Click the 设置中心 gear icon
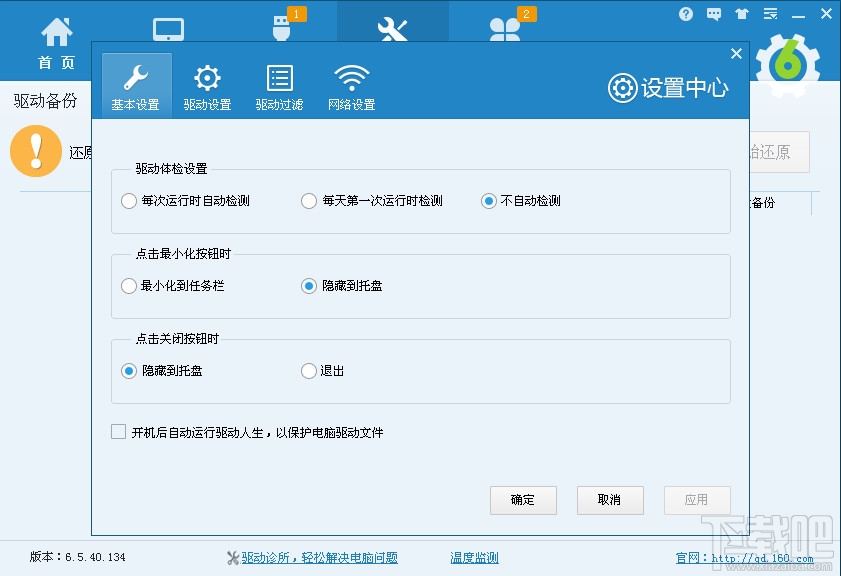 (x=622, y=88)
